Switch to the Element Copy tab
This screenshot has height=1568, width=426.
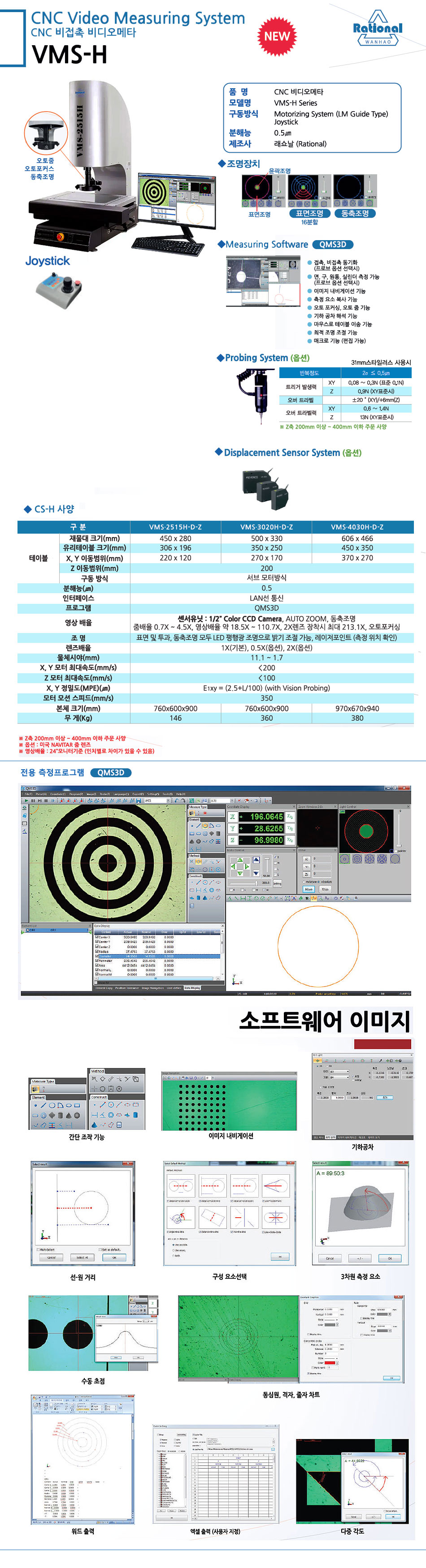(x=104, y=988)
